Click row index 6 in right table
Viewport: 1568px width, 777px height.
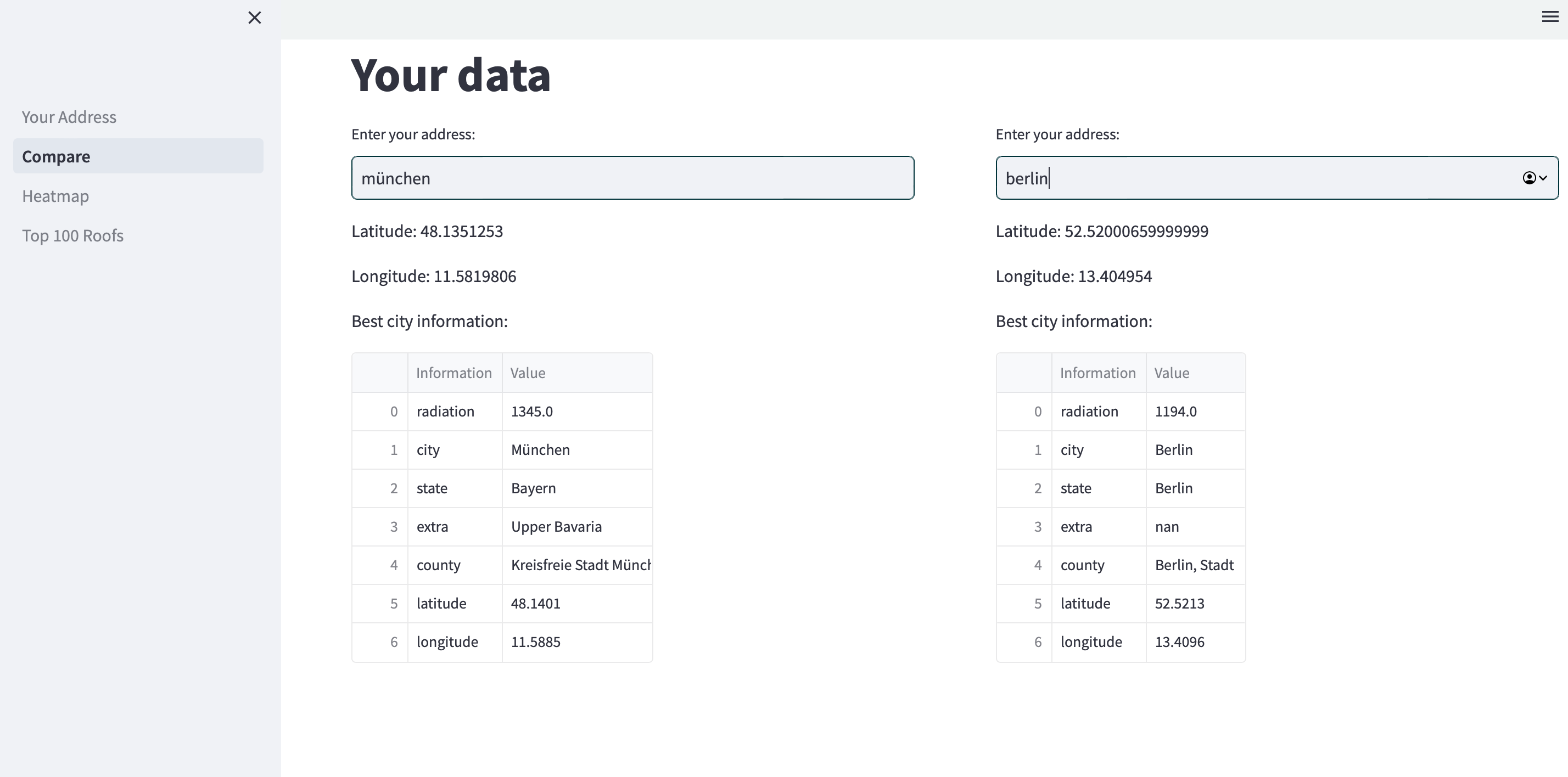click(x=1024, y=642)
